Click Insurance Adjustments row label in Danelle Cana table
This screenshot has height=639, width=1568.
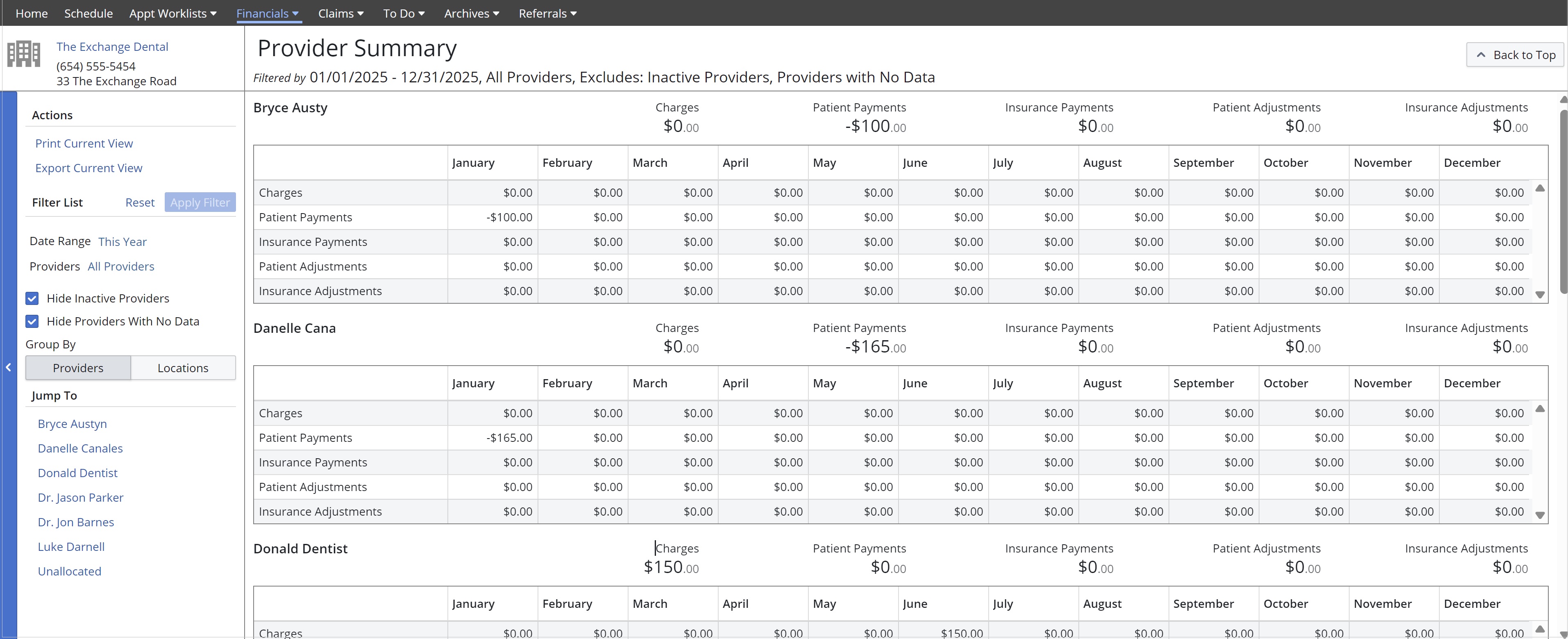[320, 512]
